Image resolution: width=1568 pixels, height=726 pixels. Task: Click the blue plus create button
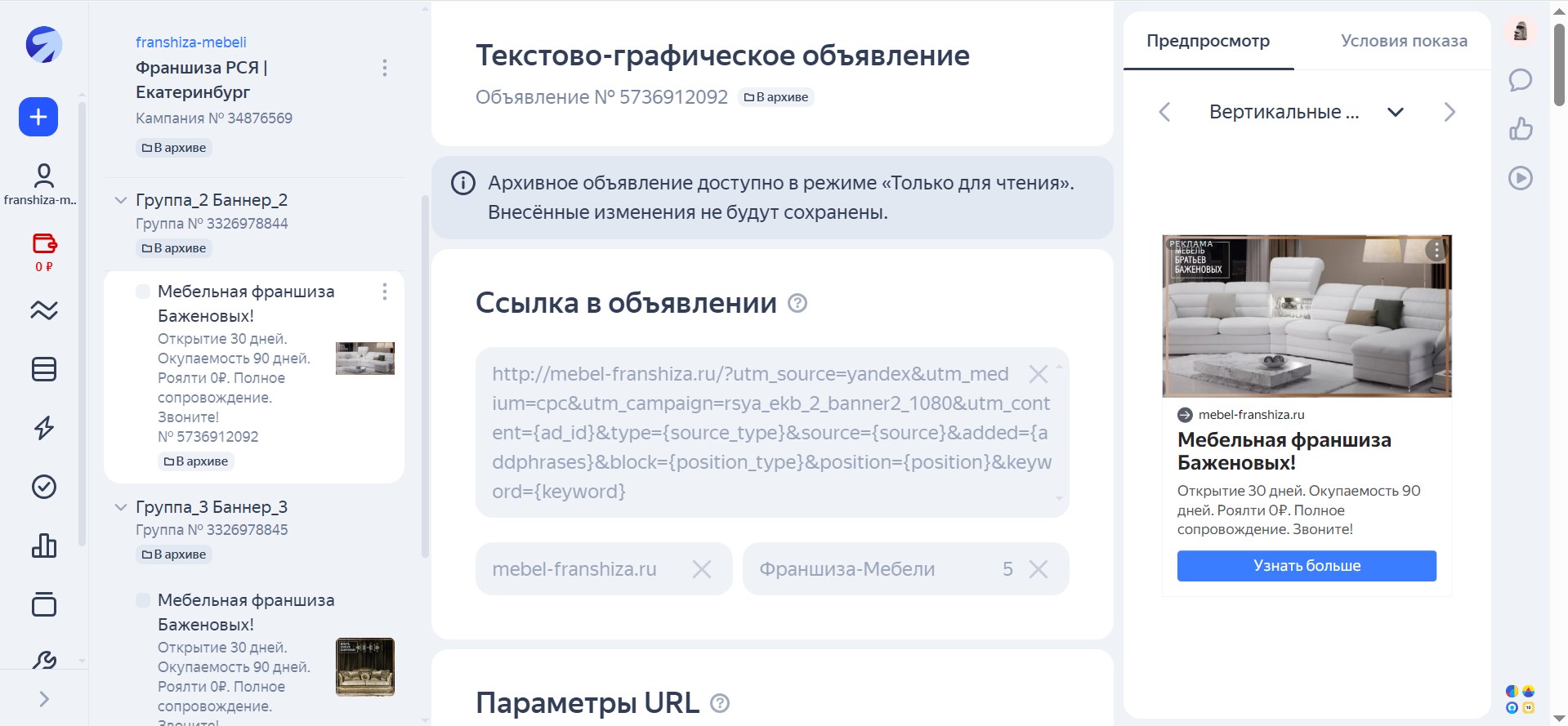[x=38, y=117]
